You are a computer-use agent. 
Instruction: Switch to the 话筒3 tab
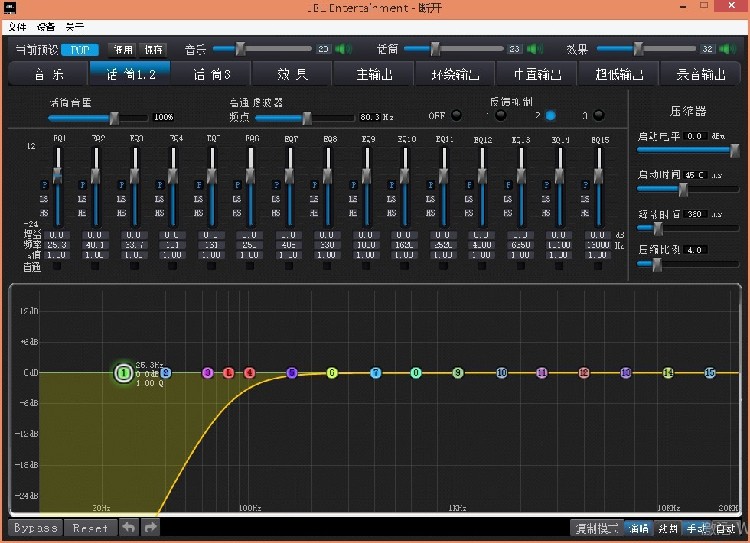coord(211,74)
